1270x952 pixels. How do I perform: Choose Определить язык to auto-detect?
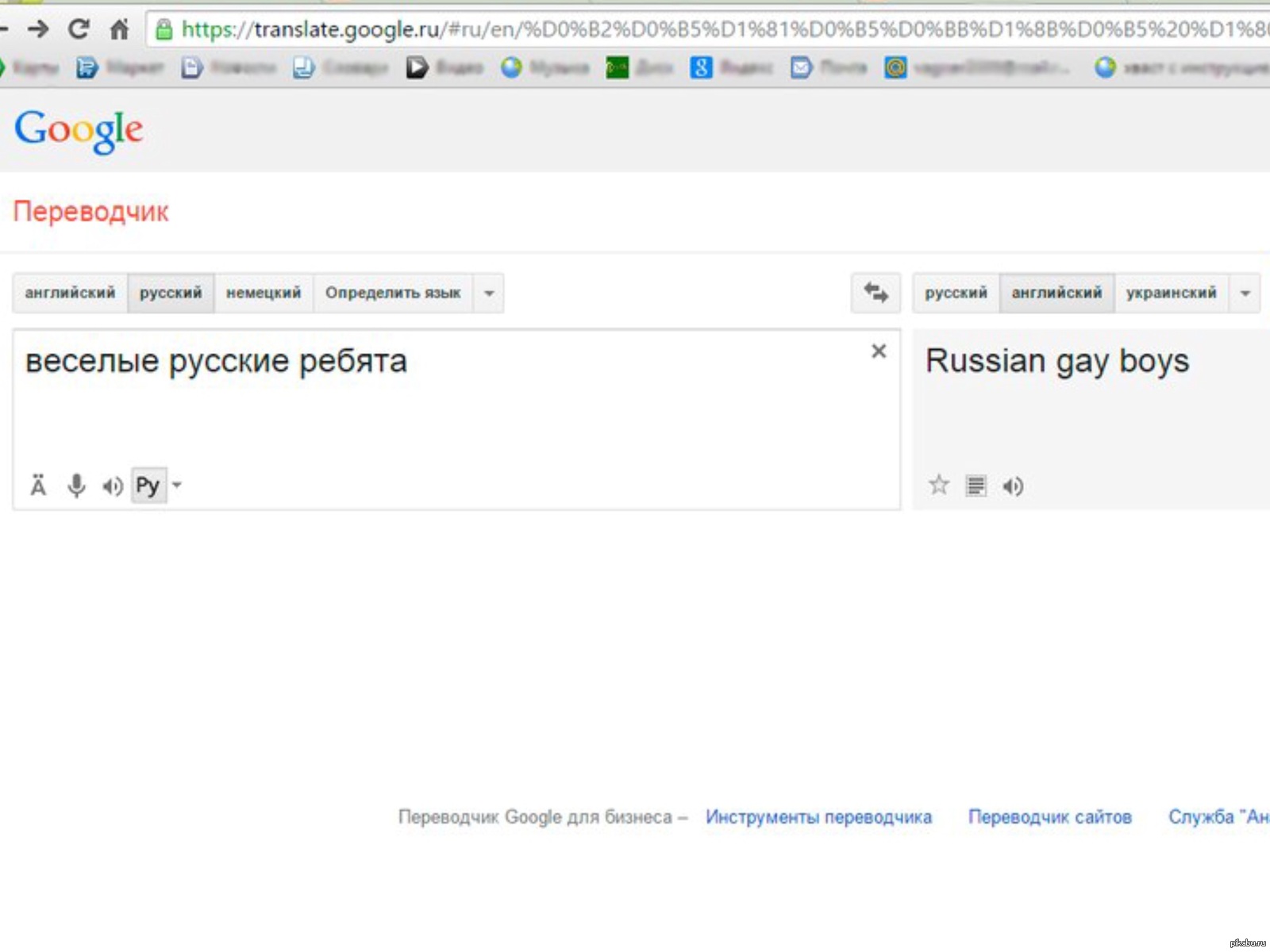pos(393,293)
